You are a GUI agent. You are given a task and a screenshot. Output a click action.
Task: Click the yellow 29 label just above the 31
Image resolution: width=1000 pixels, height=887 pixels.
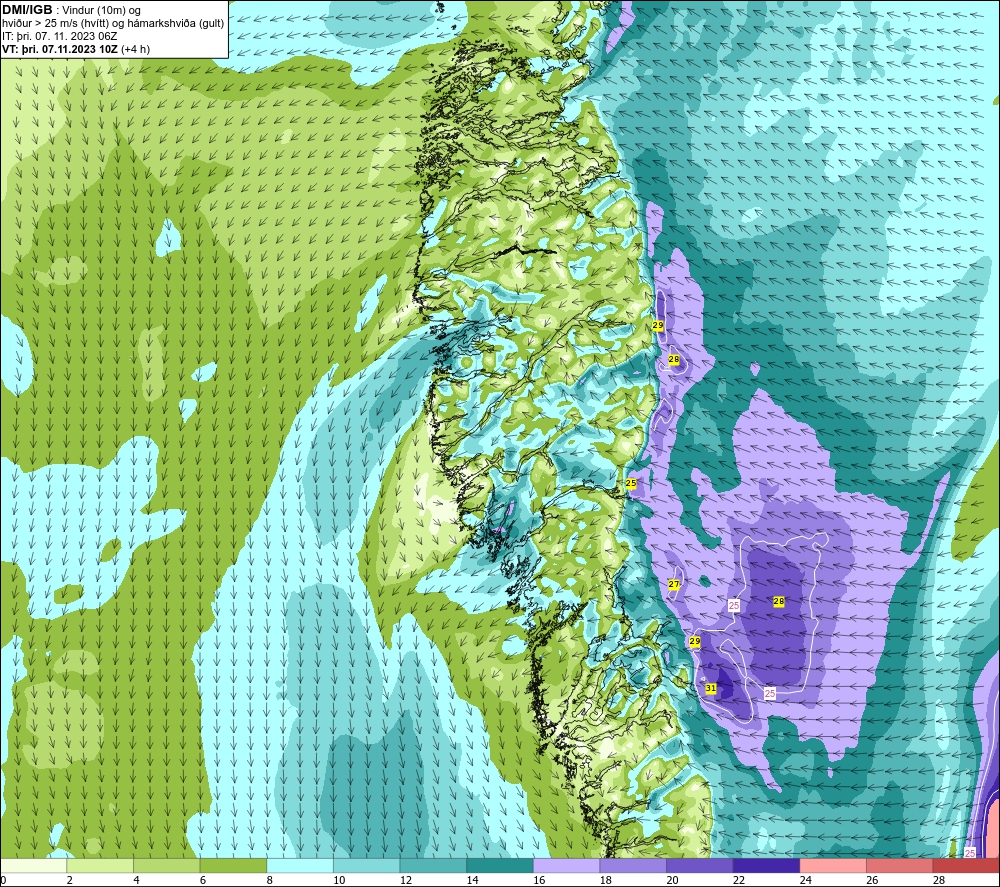tap(695, 641)
